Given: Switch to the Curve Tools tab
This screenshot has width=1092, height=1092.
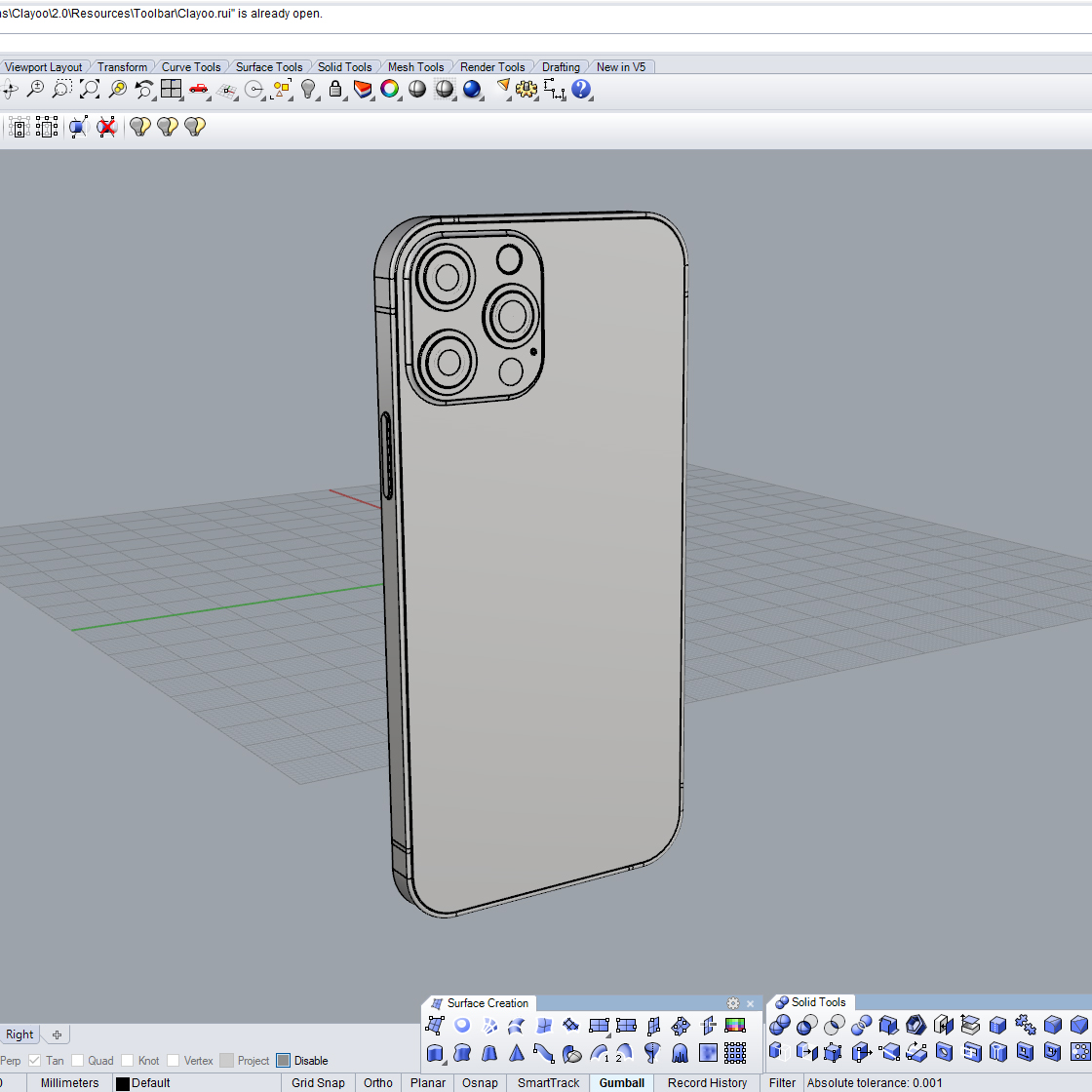Looking at the screenshot, I should (x=191, y=67).
